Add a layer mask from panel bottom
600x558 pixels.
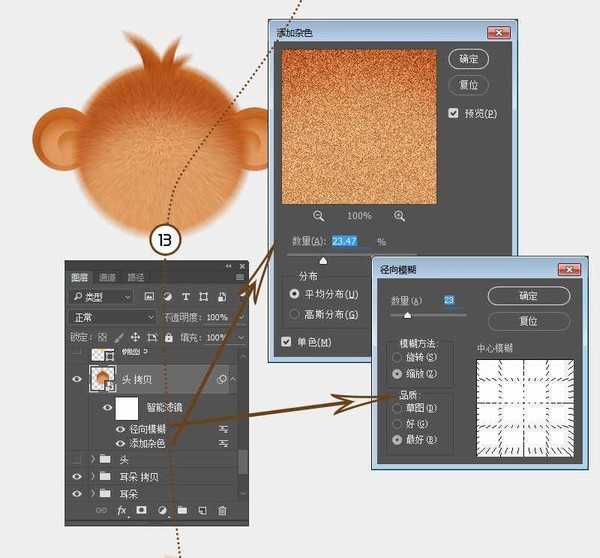[x=141, y=510]
